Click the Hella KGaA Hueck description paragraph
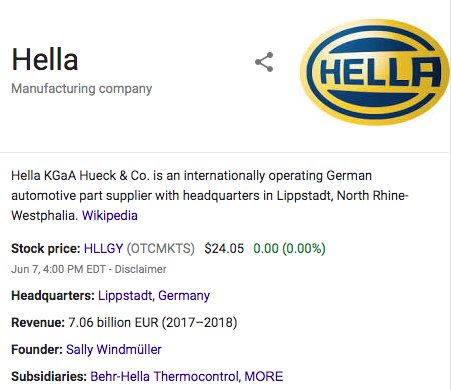This screenshot has width=451, height=390. pyautogui.click(x=210, y=195)
